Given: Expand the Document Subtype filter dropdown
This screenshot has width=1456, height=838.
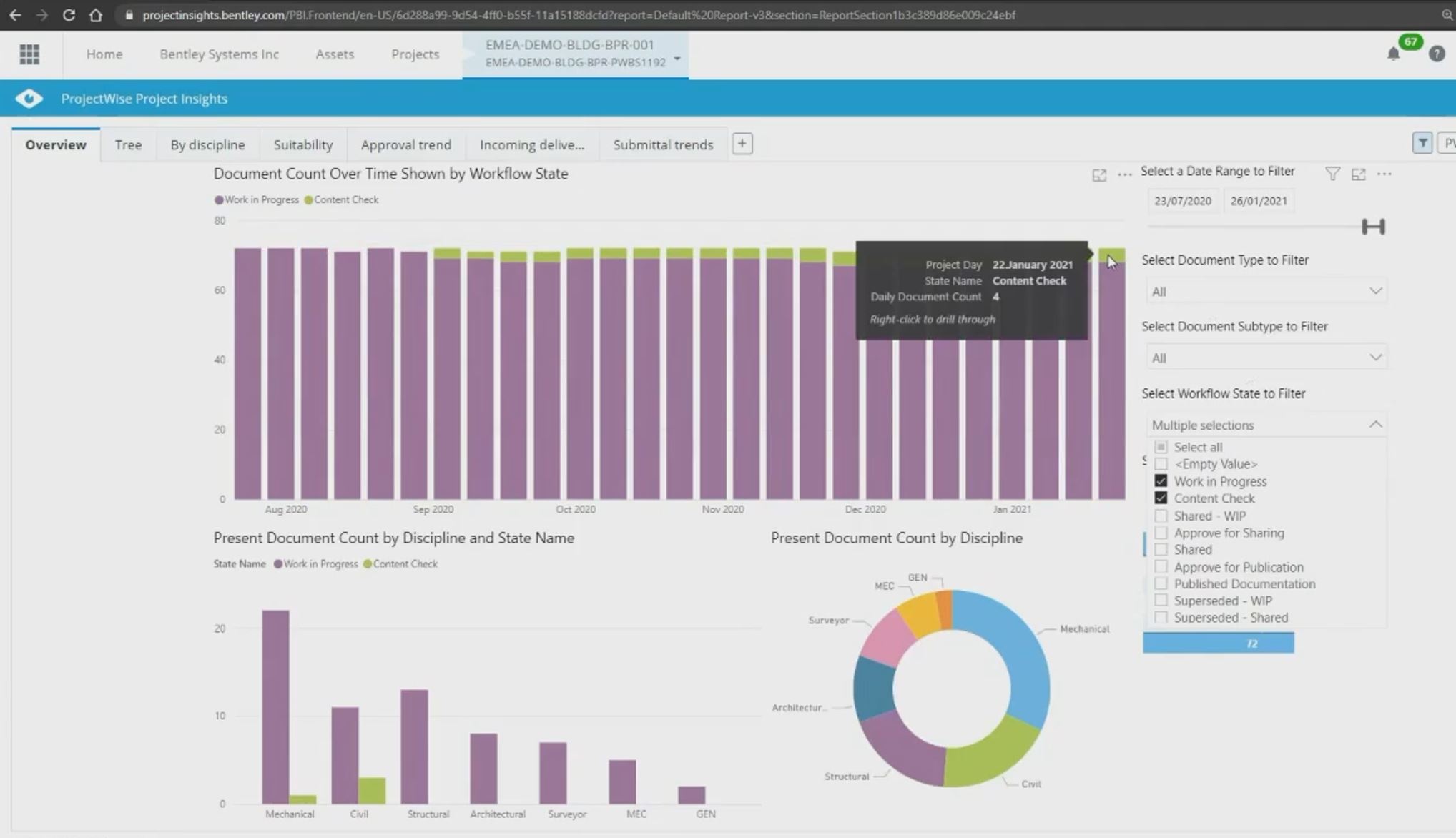Looking at the screenshot, I should tap(1374, 358).
